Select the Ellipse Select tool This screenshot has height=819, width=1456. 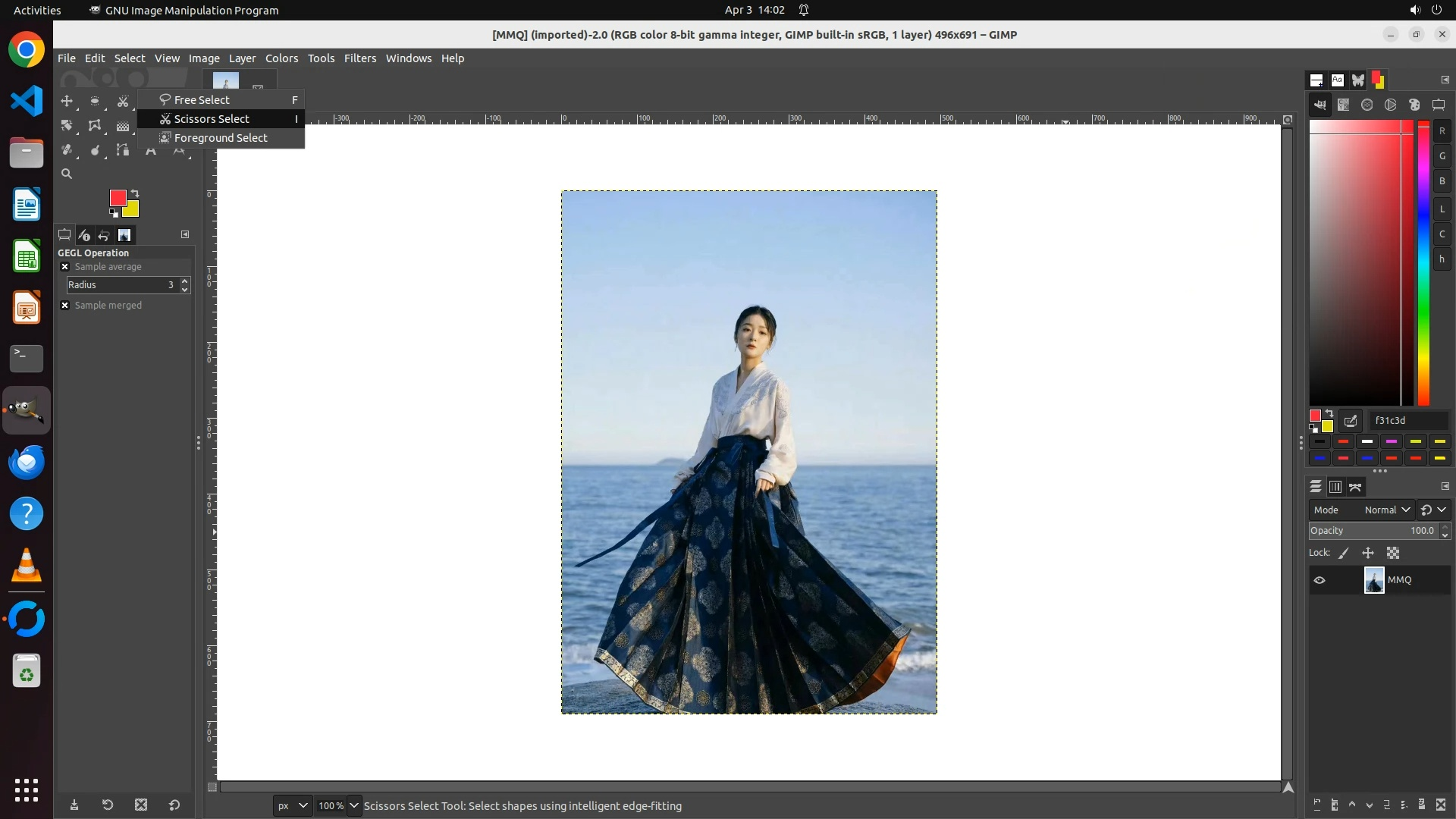95,101
